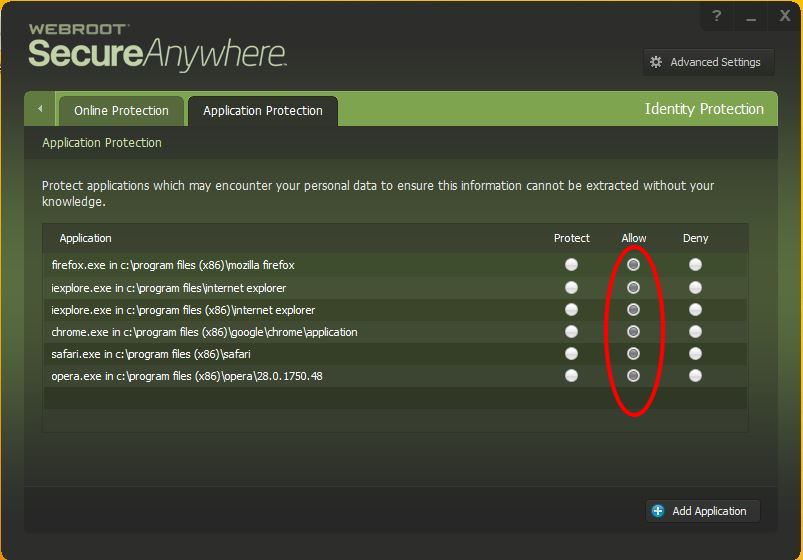This screenshot has width=803, height=560.
Task: Click the back arrow beside Online Protection
Action: [x=40, y=109]
